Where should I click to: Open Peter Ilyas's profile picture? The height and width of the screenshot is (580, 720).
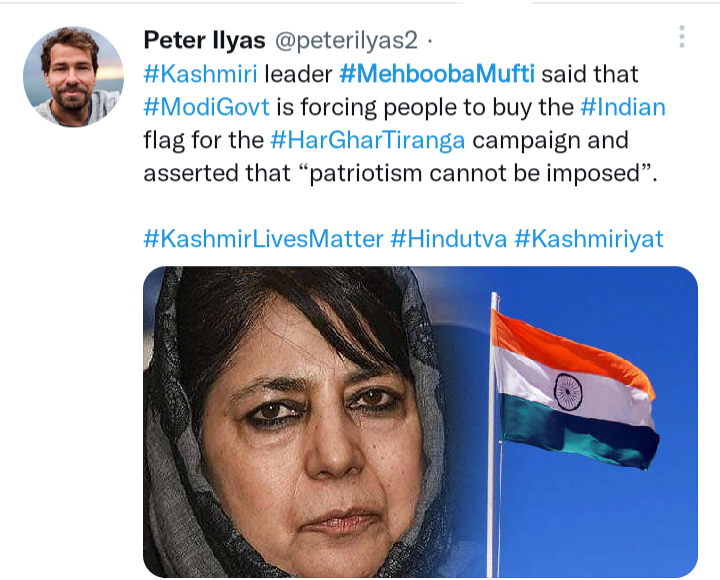pos(73,77)
